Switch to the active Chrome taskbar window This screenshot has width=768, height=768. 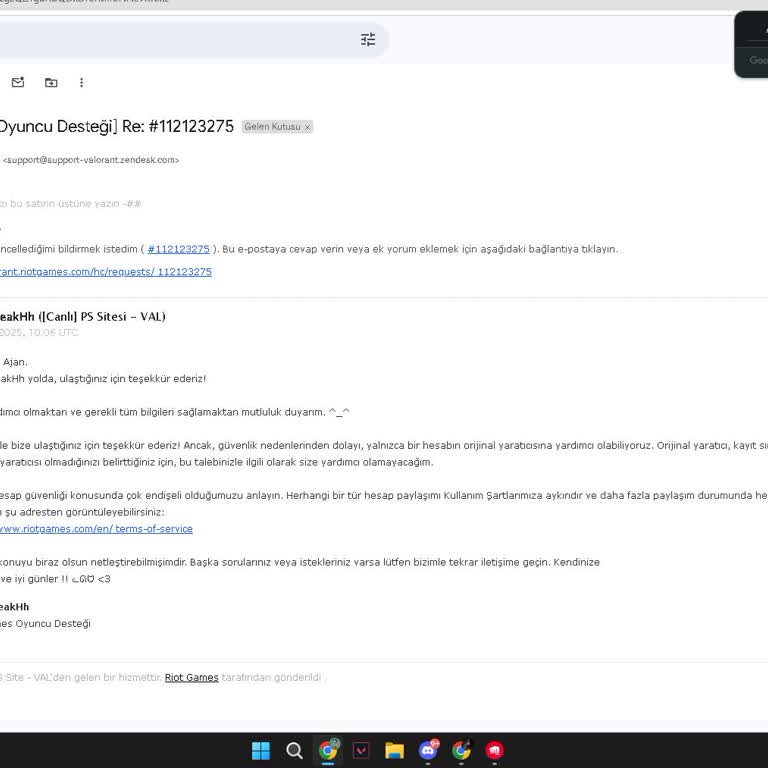coord(328,750)
